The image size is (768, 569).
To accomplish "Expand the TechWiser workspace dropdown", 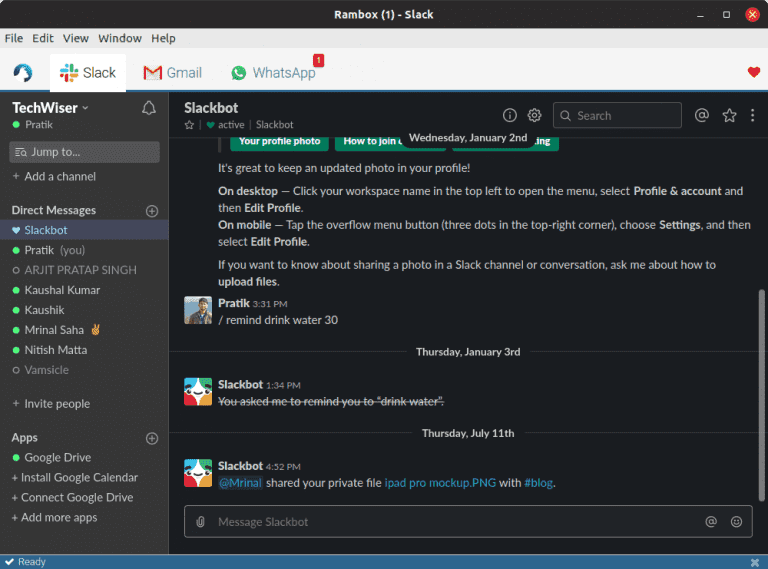I will [50, 108].
